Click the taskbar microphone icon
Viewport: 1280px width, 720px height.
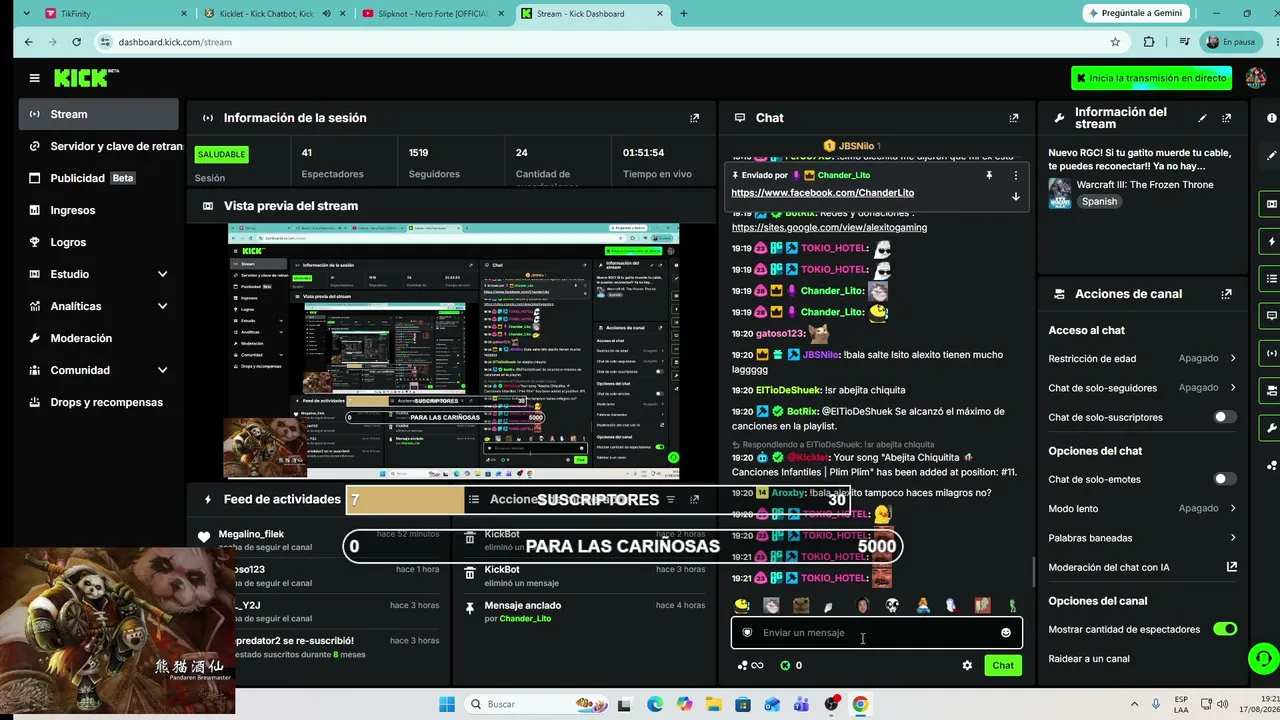click(x=1156, y=704)
